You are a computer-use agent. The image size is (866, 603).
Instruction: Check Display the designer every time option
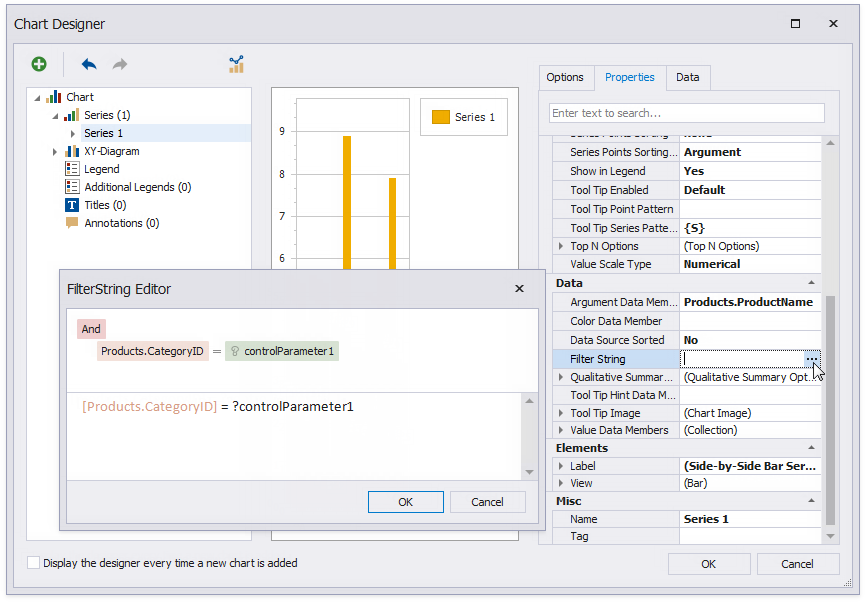click(x=33, y=563)
